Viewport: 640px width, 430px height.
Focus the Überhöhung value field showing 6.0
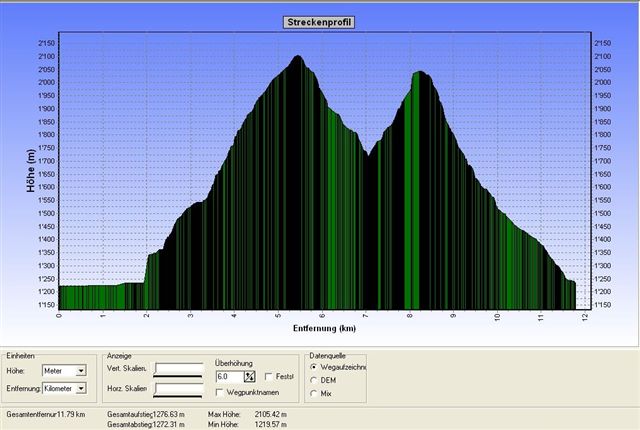tap(229, 376)
